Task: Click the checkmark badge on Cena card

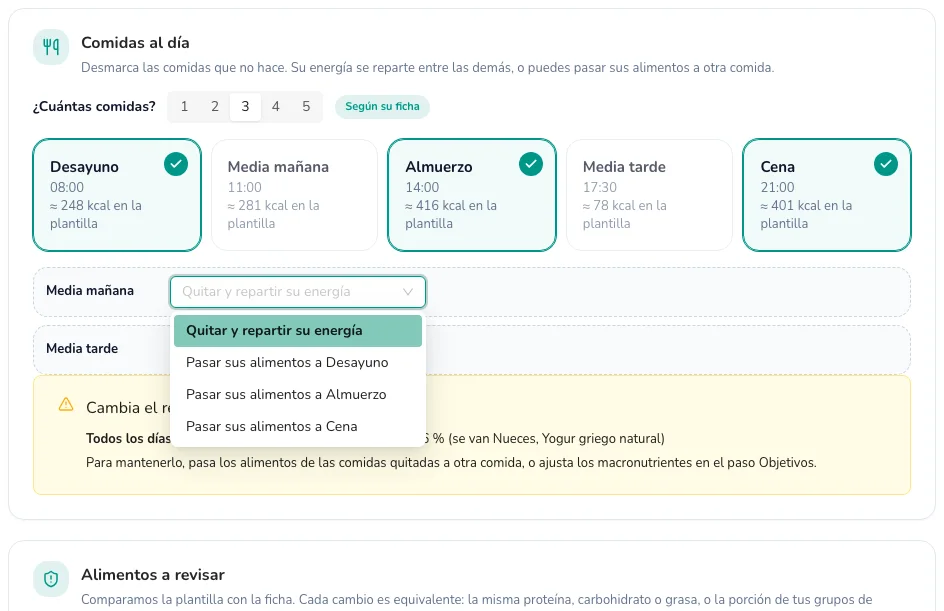Action: (886, 164)
